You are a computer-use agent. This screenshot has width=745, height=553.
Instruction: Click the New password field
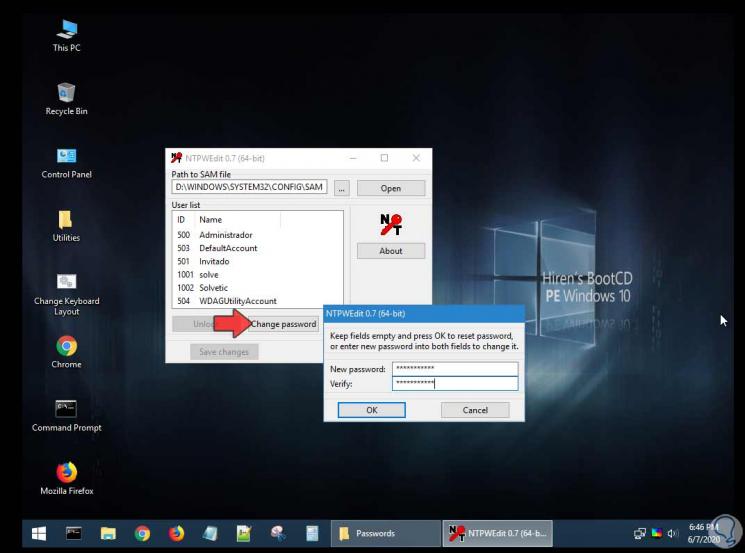[455, 369]
